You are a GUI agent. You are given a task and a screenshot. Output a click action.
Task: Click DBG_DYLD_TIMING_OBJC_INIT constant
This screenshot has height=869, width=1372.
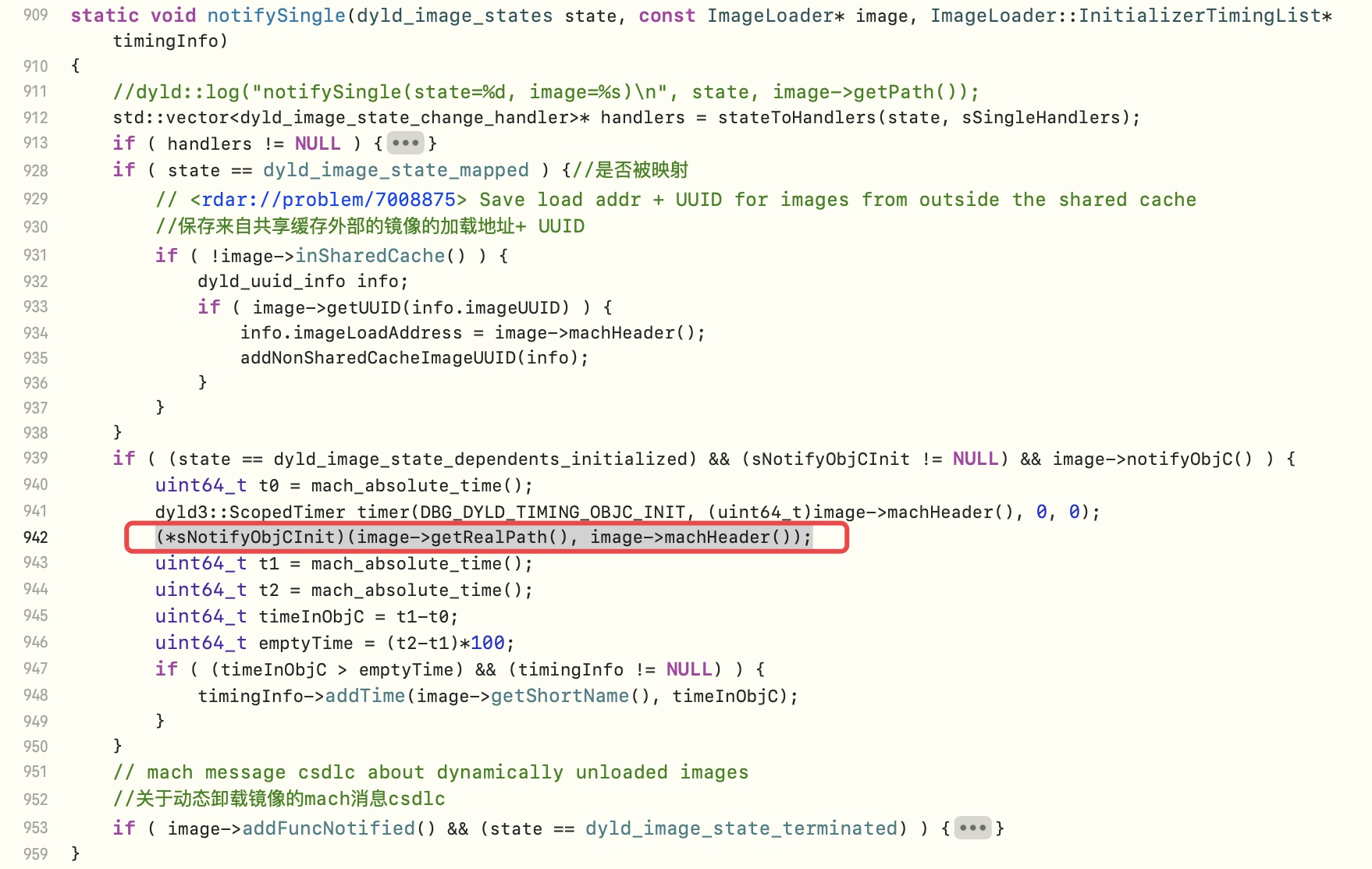[x=553, y=512]
